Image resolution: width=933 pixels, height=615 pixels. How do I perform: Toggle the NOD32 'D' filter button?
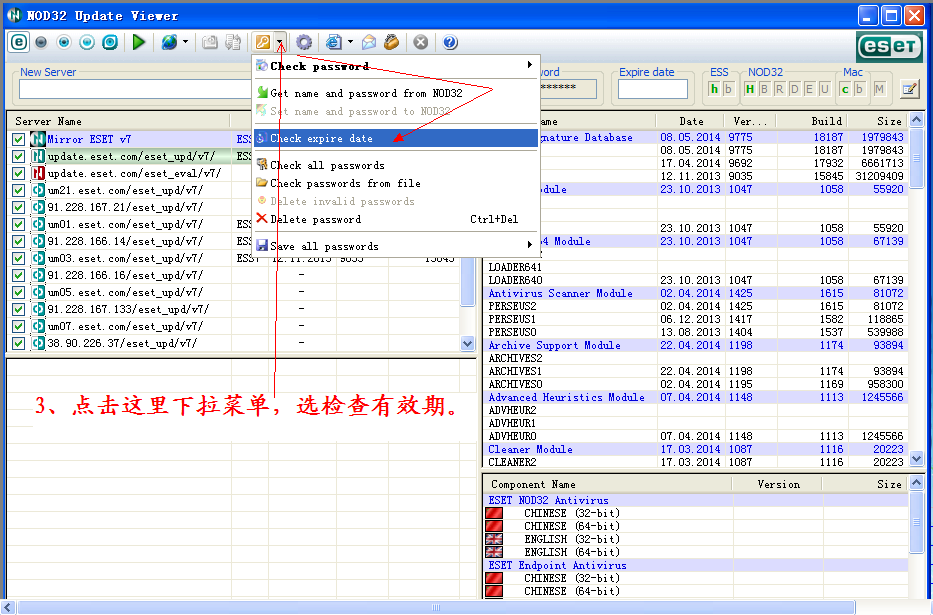(794, 89)
